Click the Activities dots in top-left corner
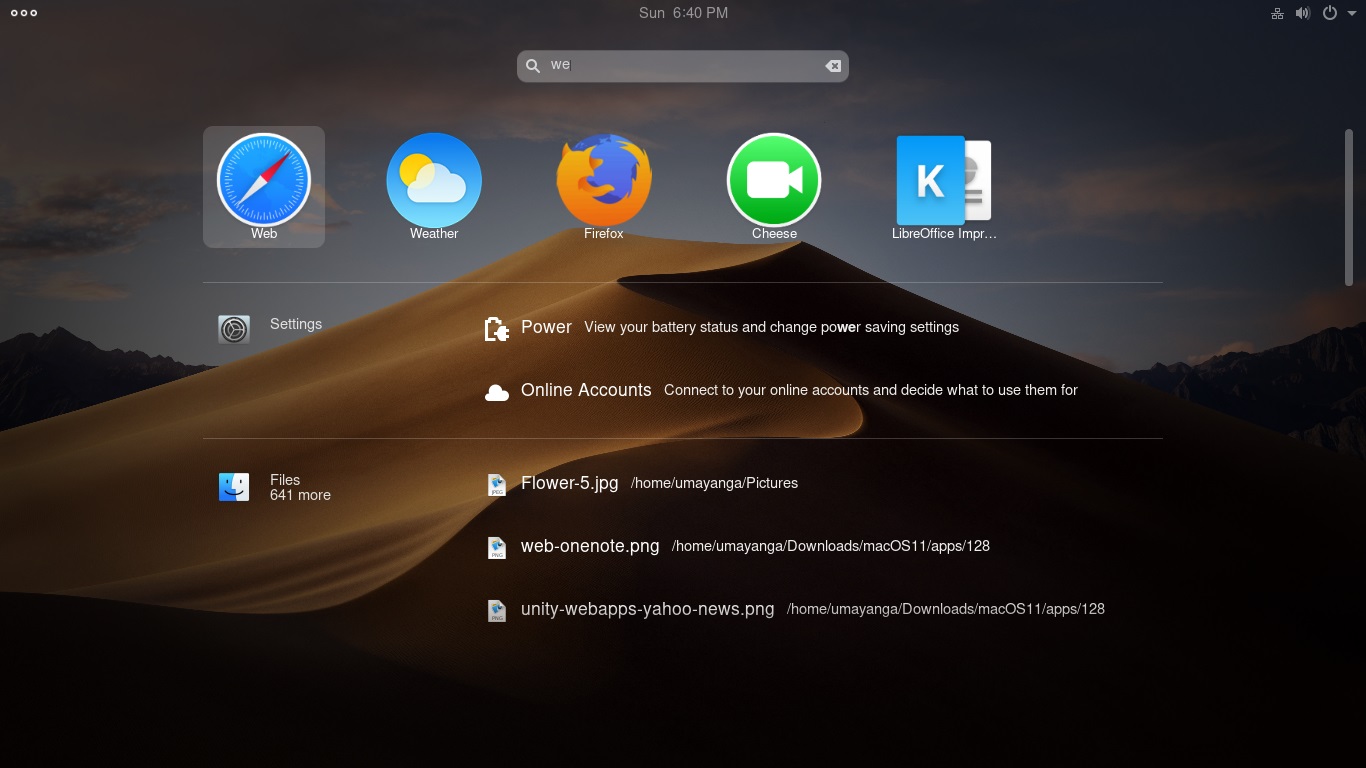 [x=24, y=13]
